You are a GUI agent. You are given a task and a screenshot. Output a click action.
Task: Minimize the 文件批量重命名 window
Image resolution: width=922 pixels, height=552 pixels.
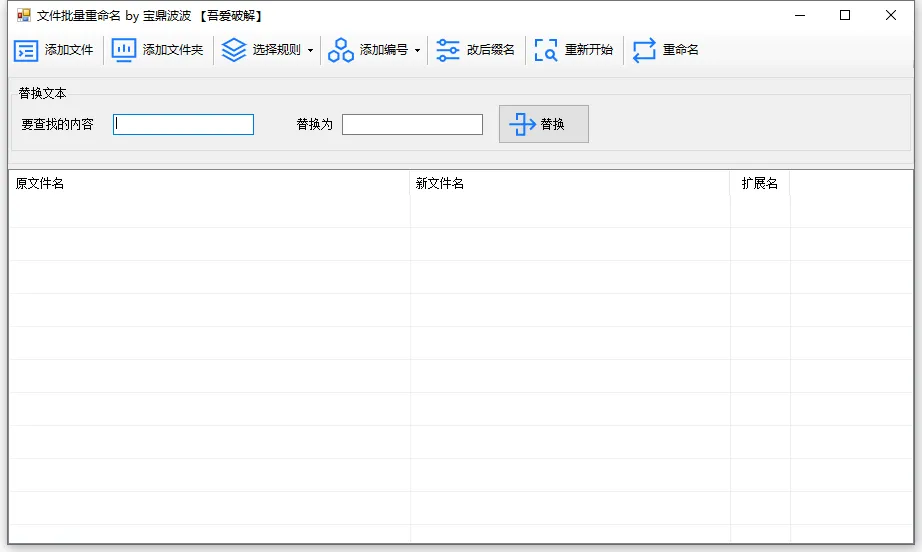click(800, 15)
